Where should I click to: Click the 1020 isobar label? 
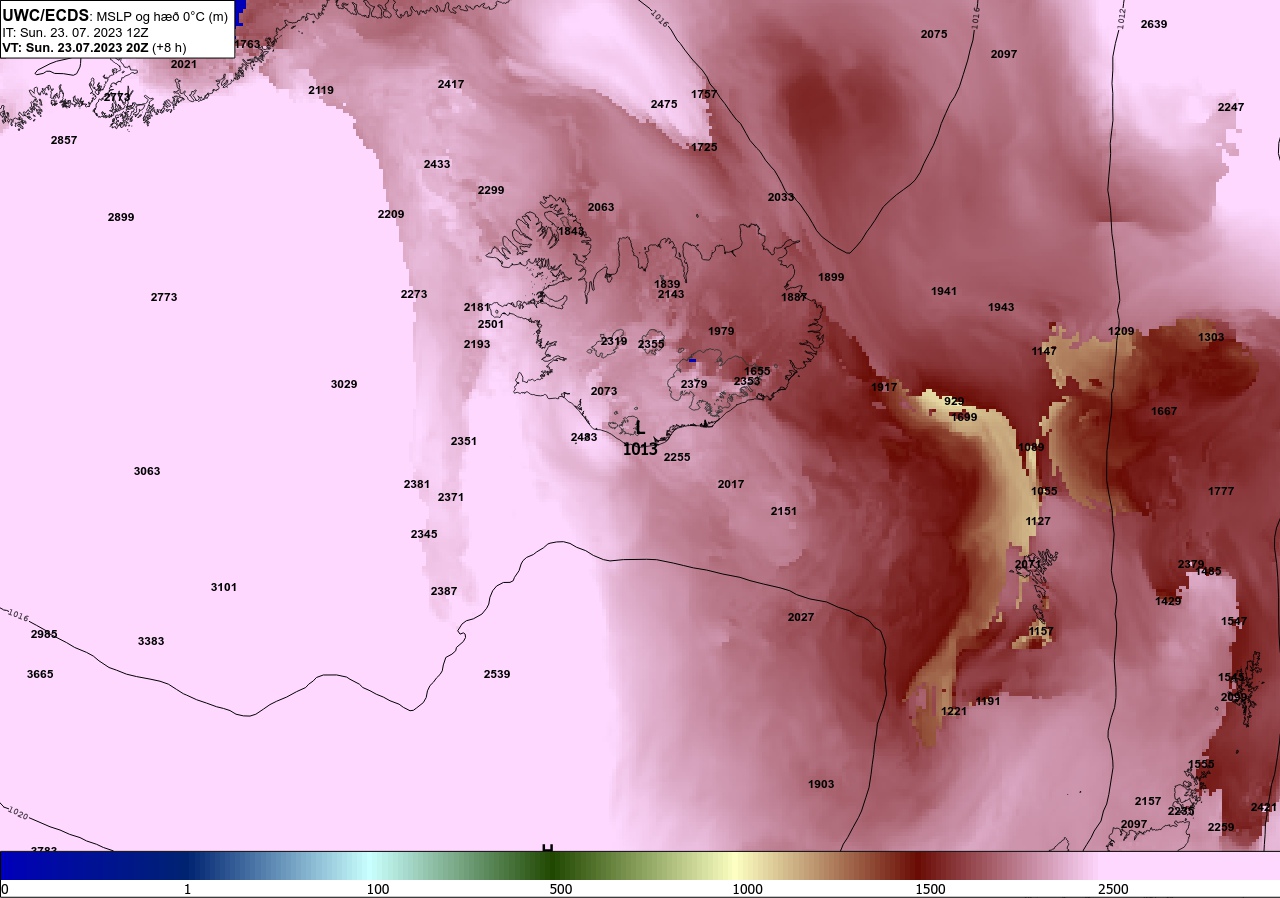17,814
